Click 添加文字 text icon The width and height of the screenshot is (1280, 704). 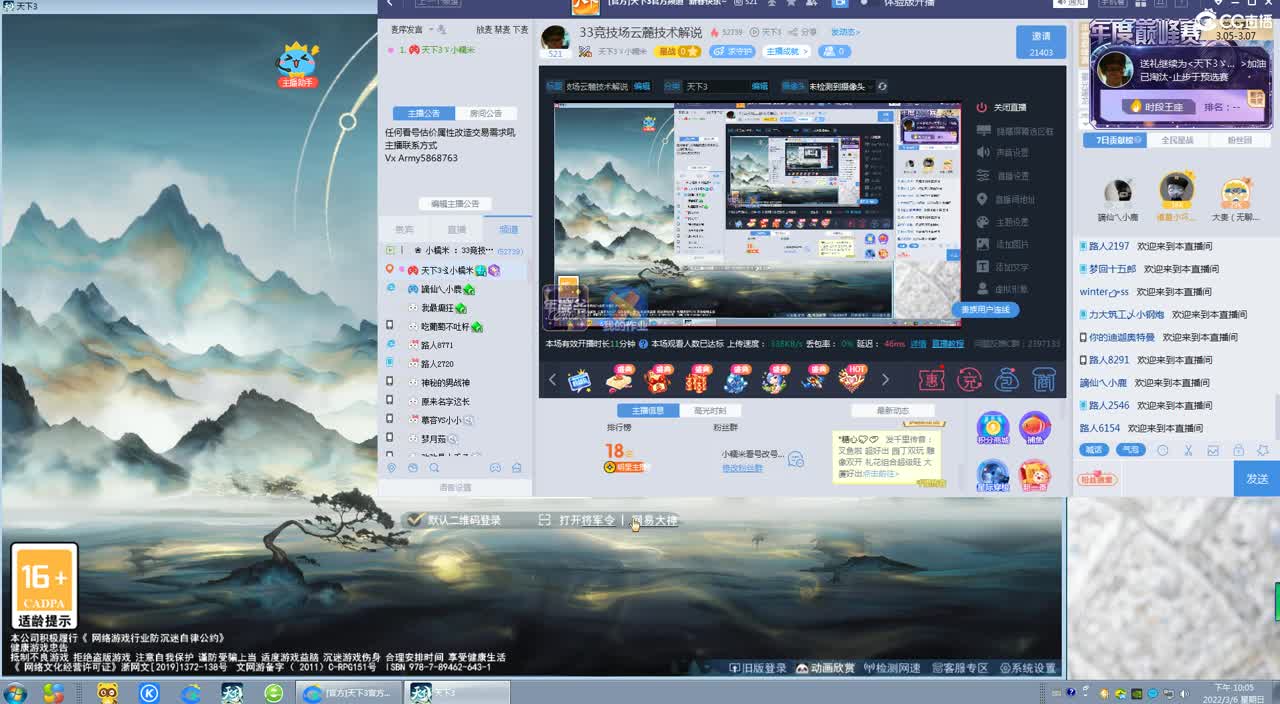pos(982,267)
